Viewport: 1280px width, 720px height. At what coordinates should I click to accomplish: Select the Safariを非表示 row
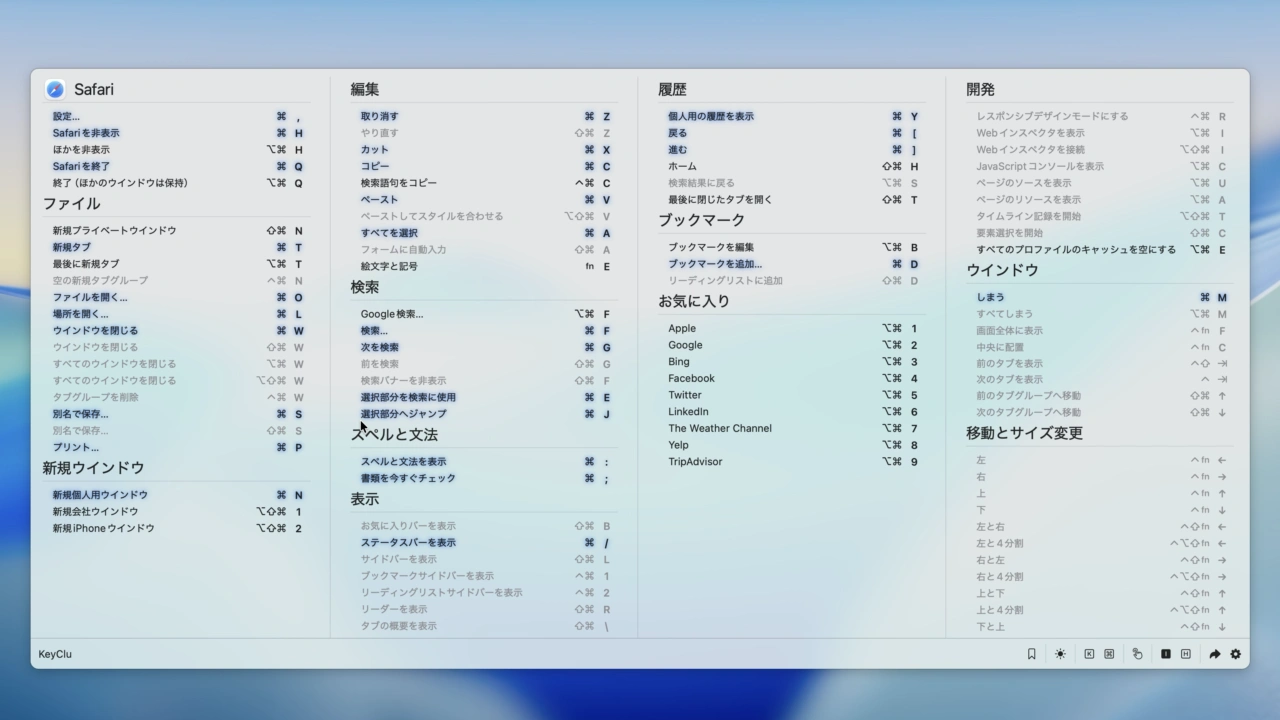pyautogui.click(x=178, y=133)
